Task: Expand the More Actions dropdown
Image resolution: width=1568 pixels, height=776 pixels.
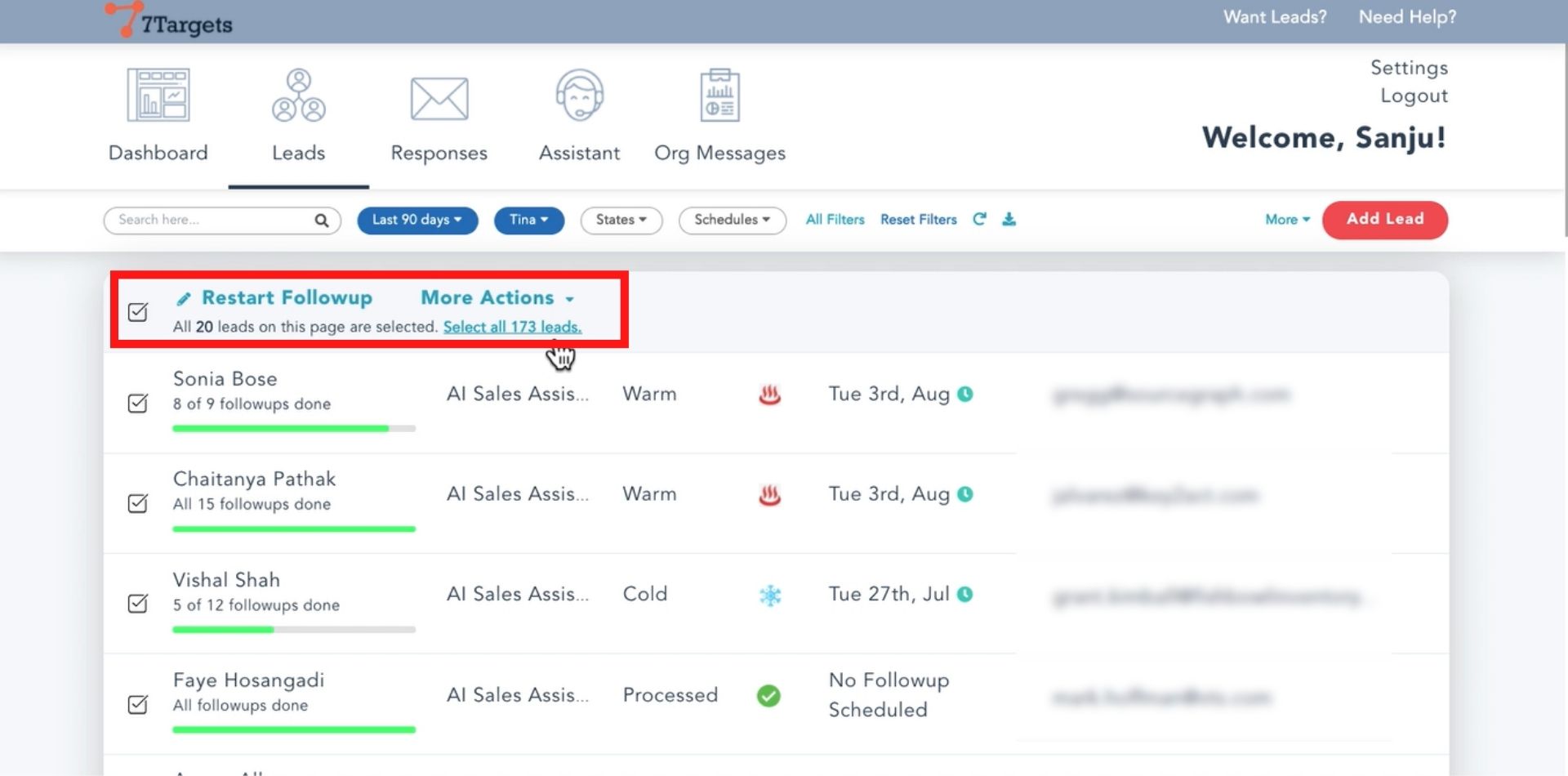Action: coord(497,298)
